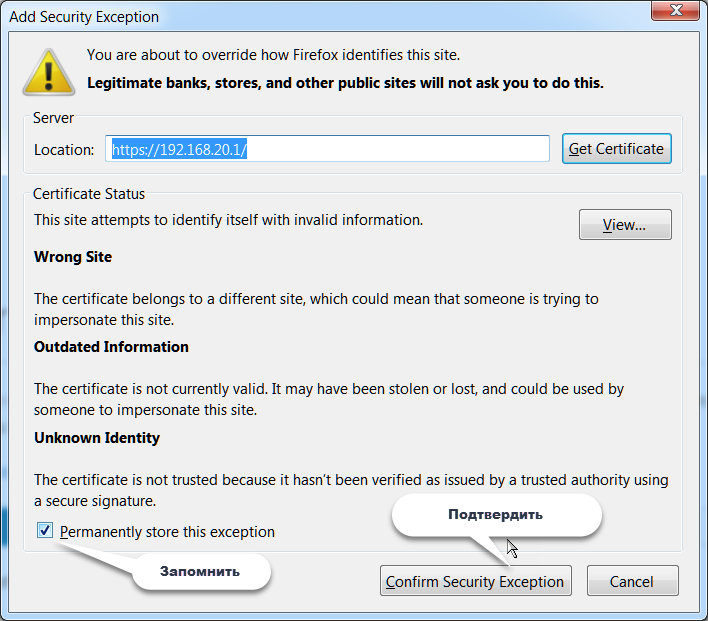Click the yellow warning triangle icon

tap(48, 71)
